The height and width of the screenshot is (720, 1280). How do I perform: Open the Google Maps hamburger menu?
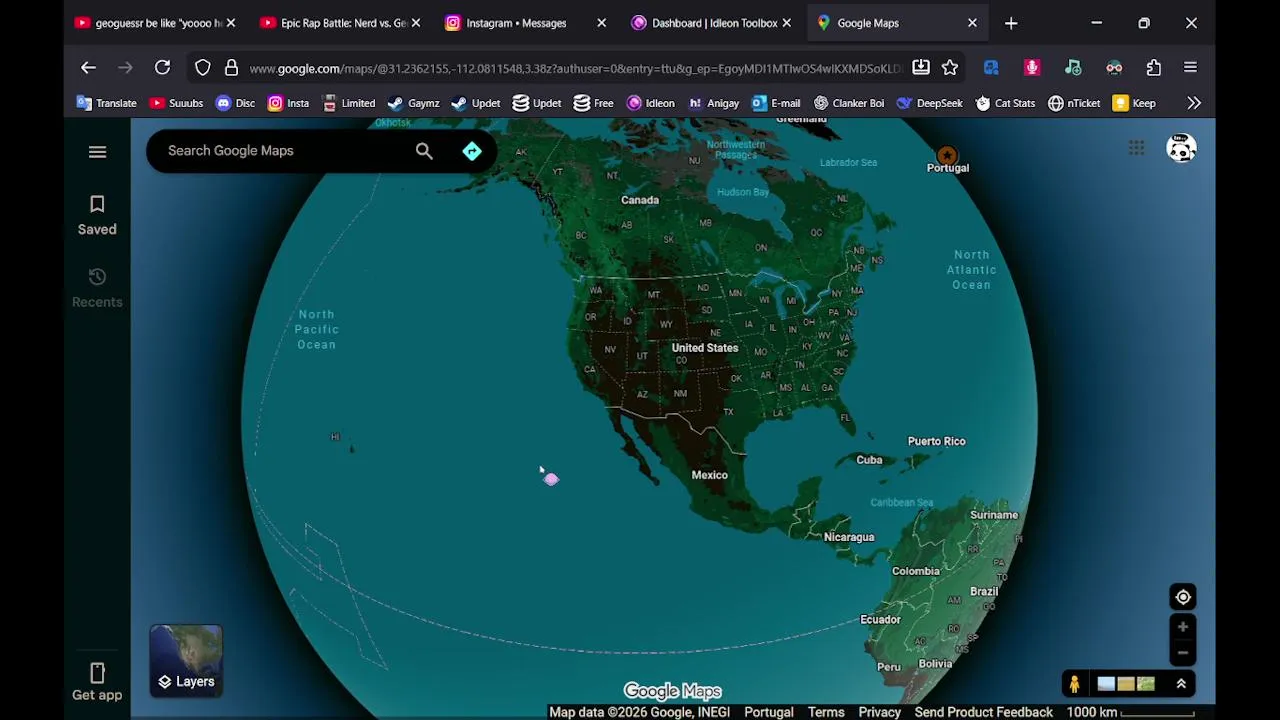[97, 151]
